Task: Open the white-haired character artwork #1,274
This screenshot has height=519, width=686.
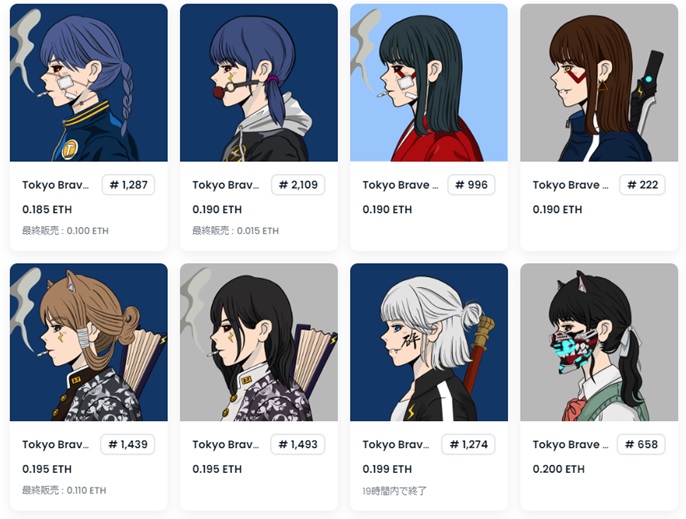Action: click(x=429, y=342)
